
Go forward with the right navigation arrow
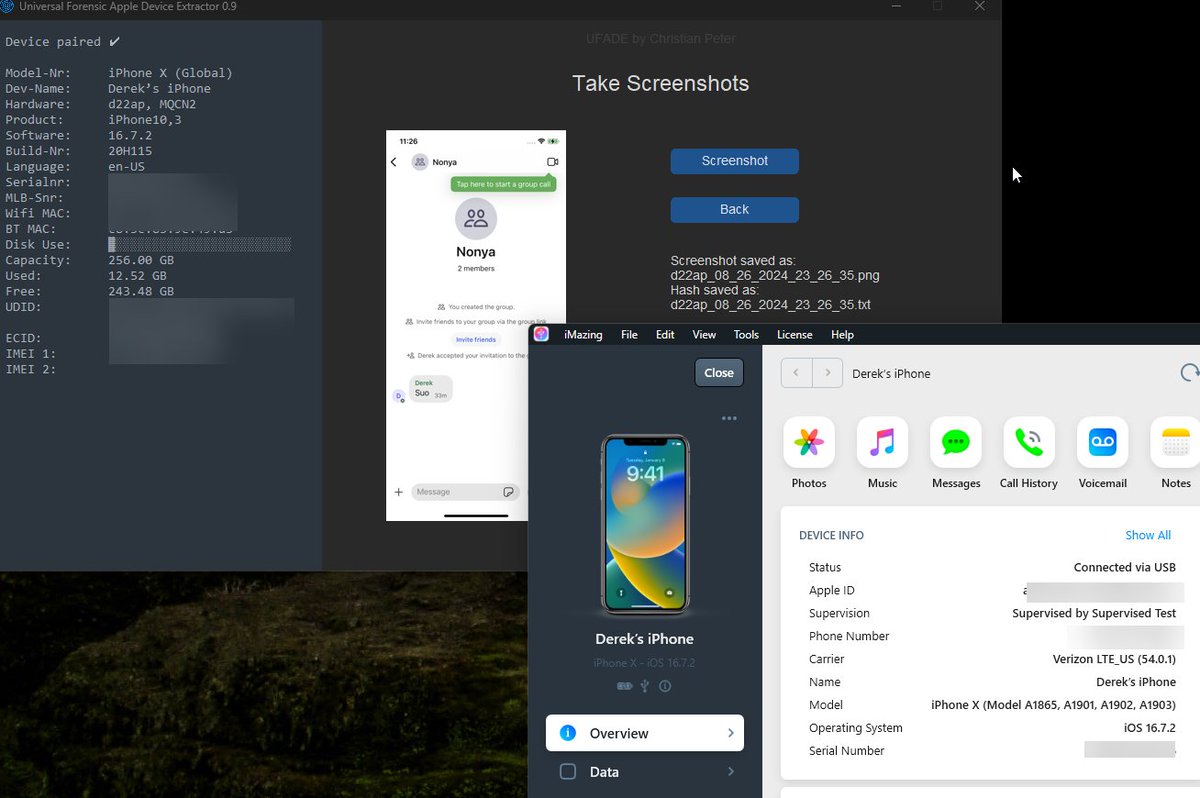tap(827, 373)
